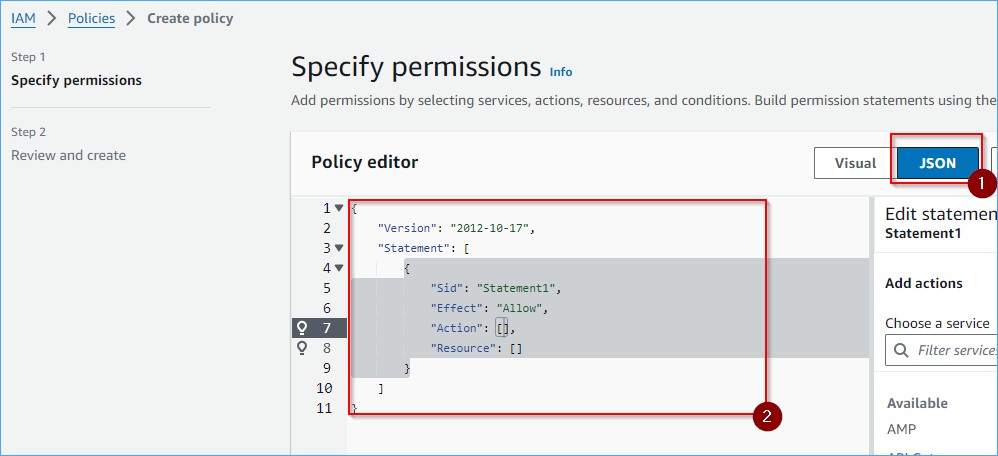Viewport: 998px width, 456px height.
Task: Collapse the JSON root object on line 1
Action: pos(339,208)
